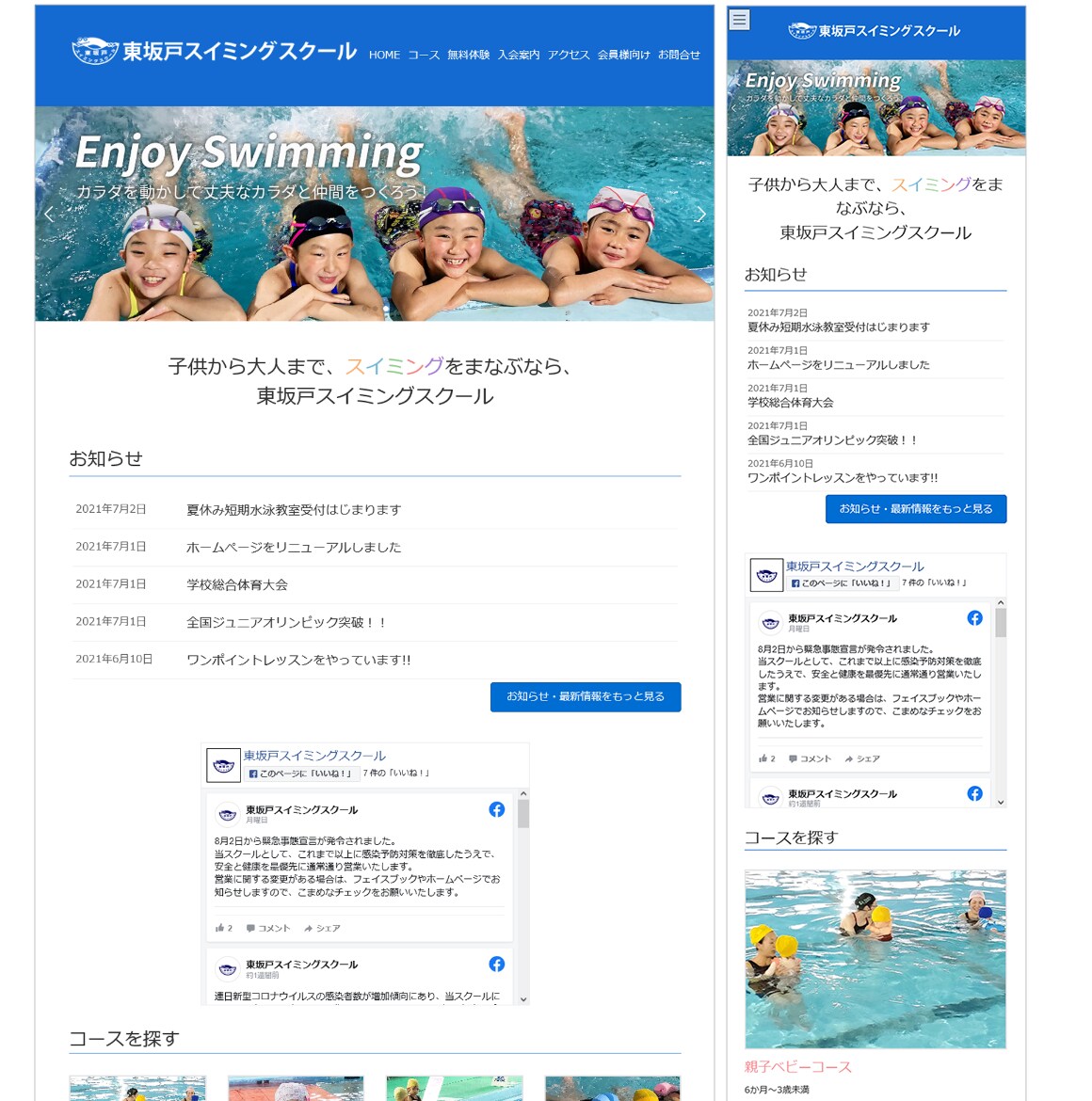Open desktop news 夏休み短期水泳教室受付はじまります
Viewport: 1092px width, 1101px height.
coord(294,510)
